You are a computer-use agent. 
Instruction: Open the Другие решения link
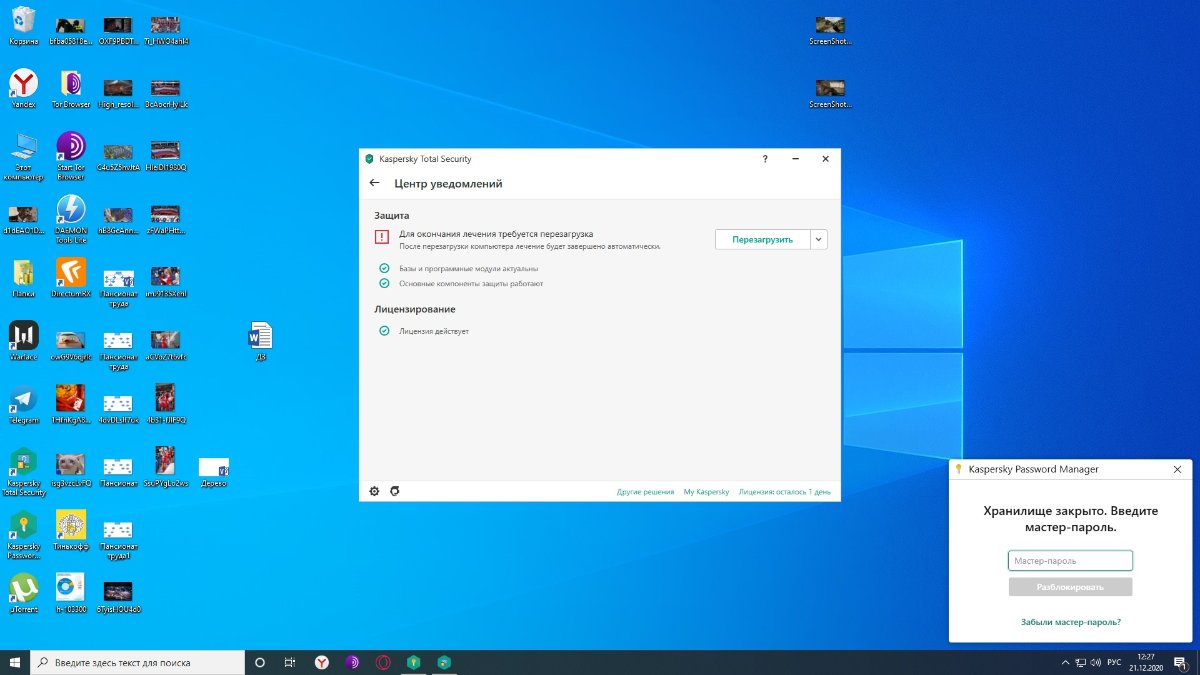[x=645, y=492]
